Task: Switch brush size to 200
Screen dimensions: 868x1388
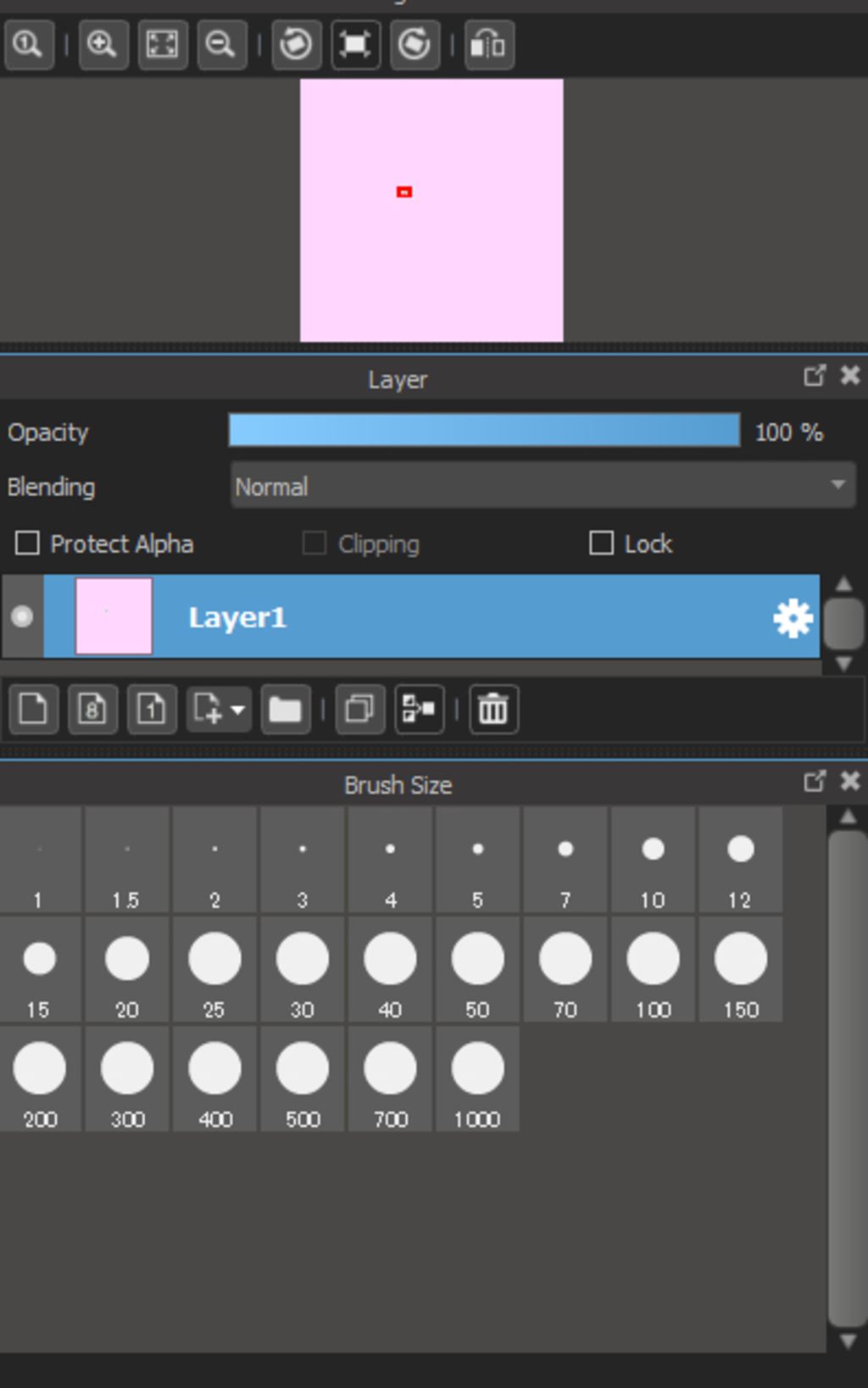Action: (40, 1079)
